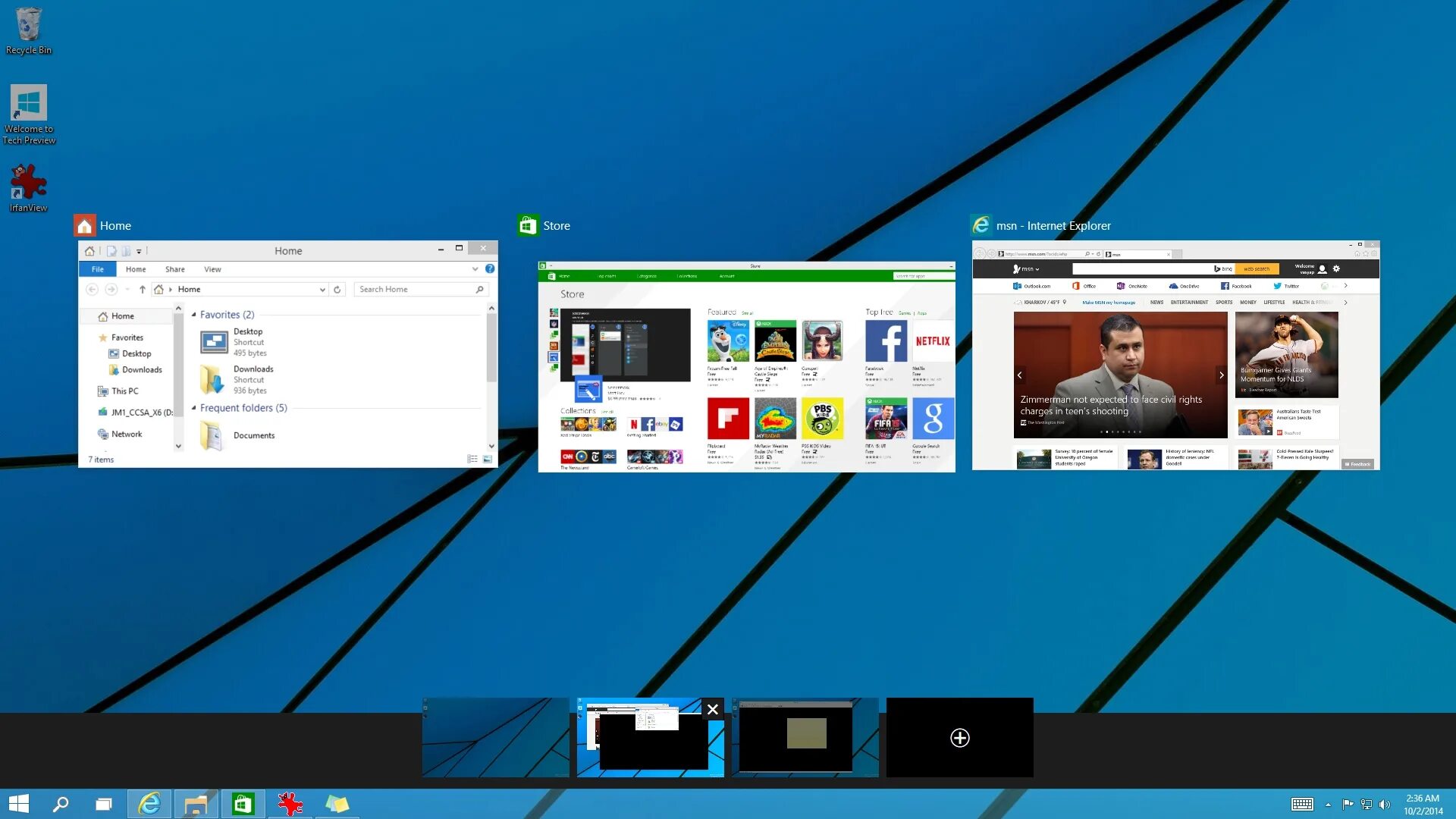Viewport: 1456px width, 819px height.
Task: Open IrfanView desktop shortcut
Action: (28, 187)
